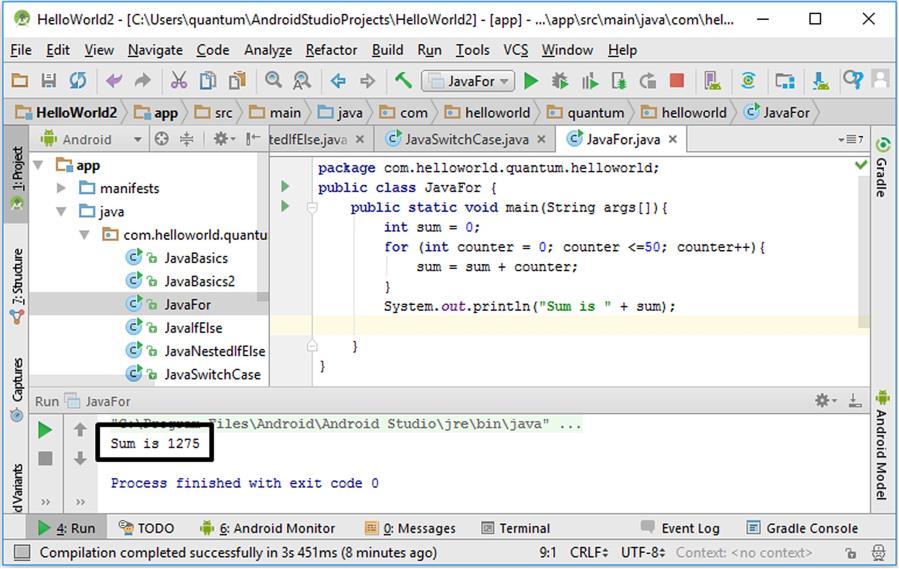899x569 pixels.
Task: Open the Android Monitor tool window
Action: pos(267,528)
